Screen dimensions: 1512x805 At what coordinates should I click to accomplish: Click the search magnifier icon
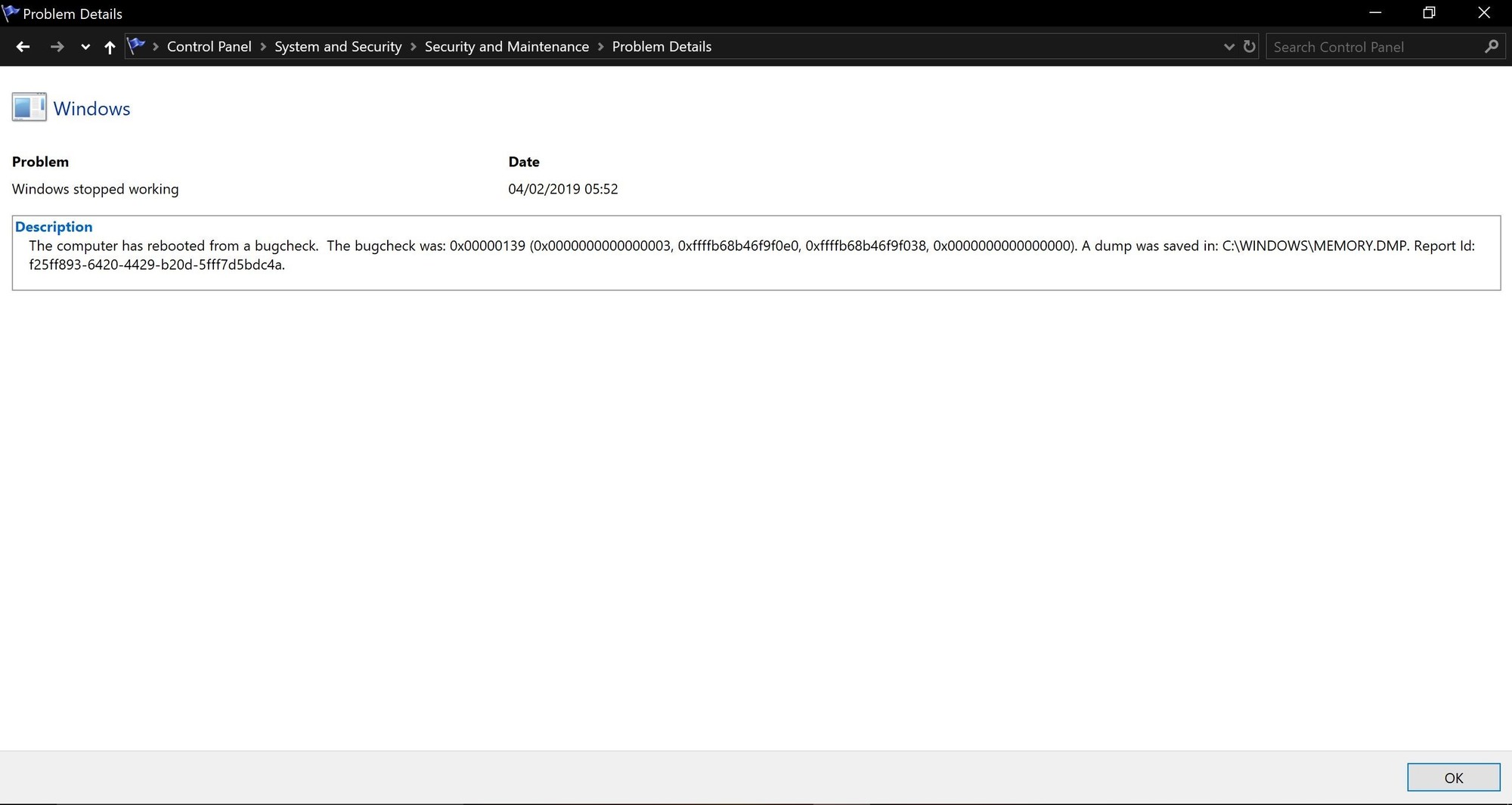pyautogui.click(x=1492, y=47)
